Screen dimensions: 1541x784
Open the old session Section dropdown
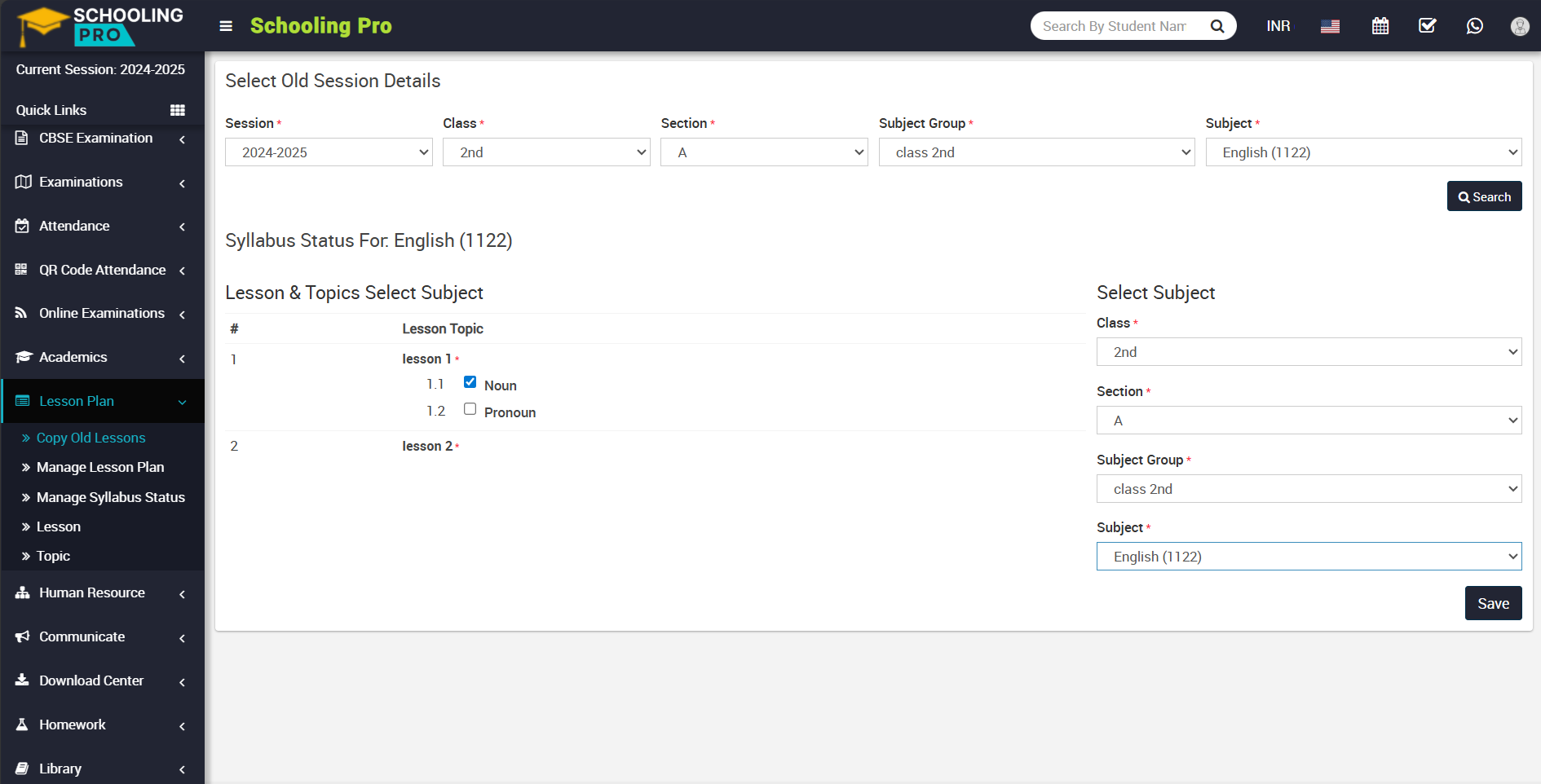coord(764,152)
